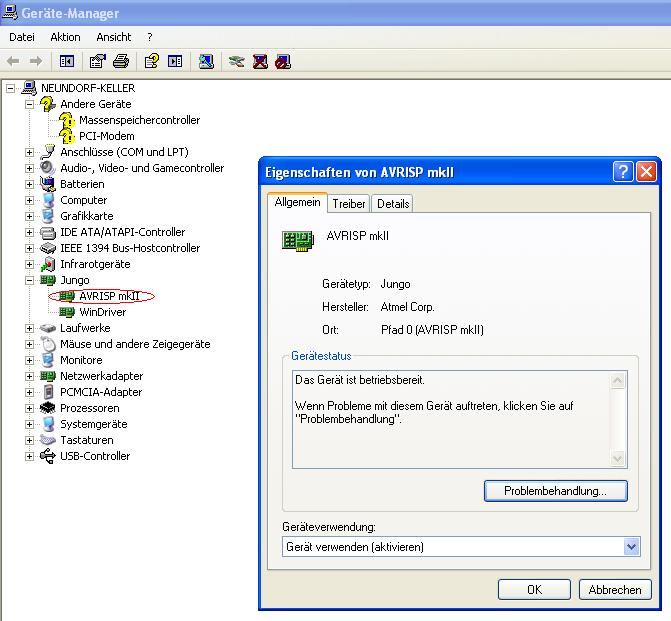
Task: Click the Abbrechen button
Action: [x=615, y=590]
